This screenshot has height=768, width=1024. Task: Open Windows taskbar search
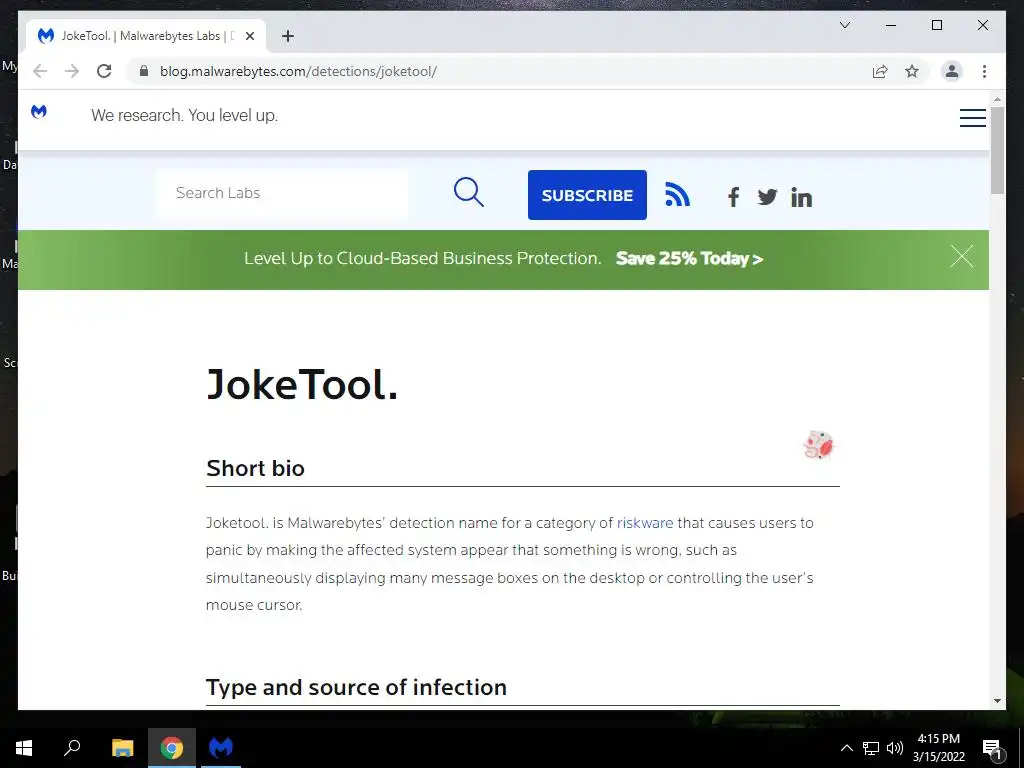(x=72, y=748)
